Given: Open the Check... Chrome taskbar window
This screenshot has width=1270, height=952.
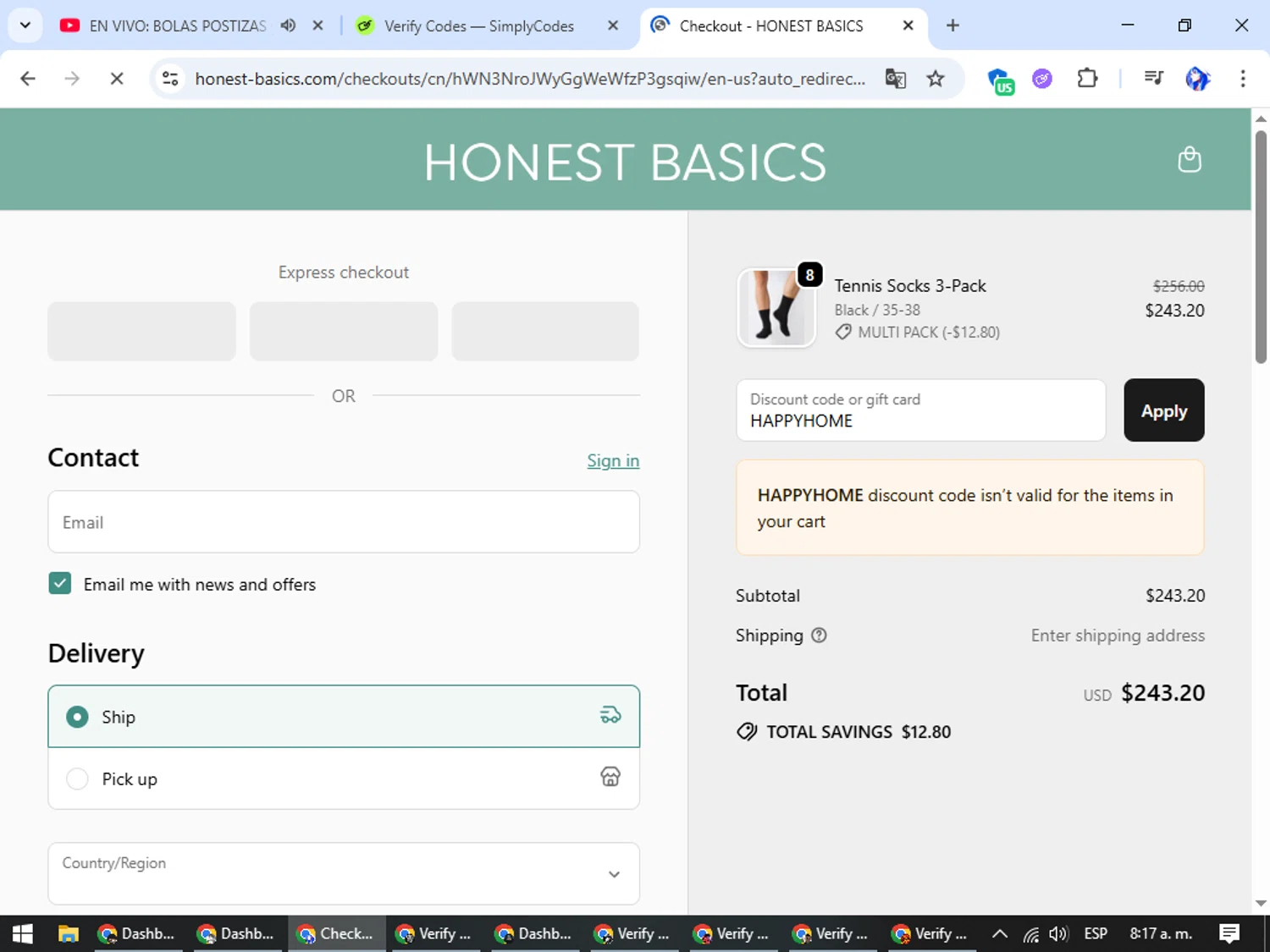Looking at the screenshot, I should pyautogui.click(x=336, y=933).
